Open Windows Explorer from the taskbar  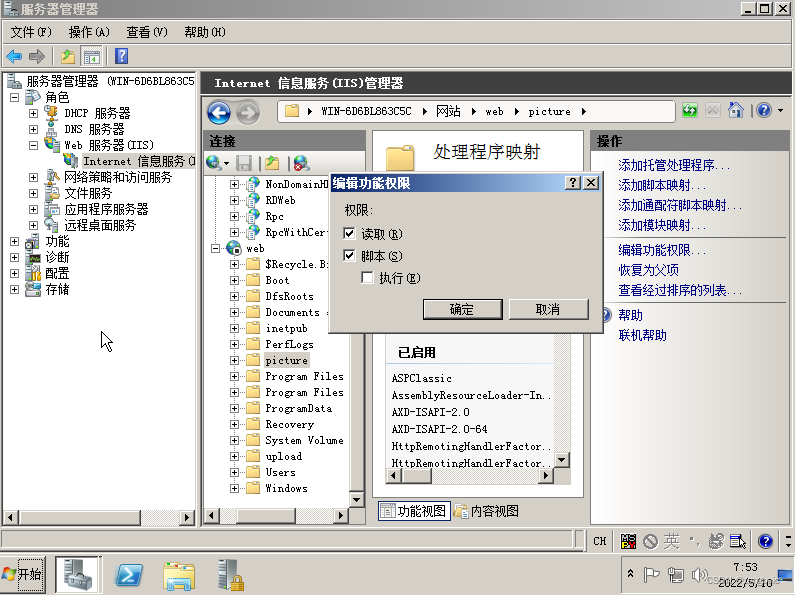pyautogui.click(x=178, y=575)
